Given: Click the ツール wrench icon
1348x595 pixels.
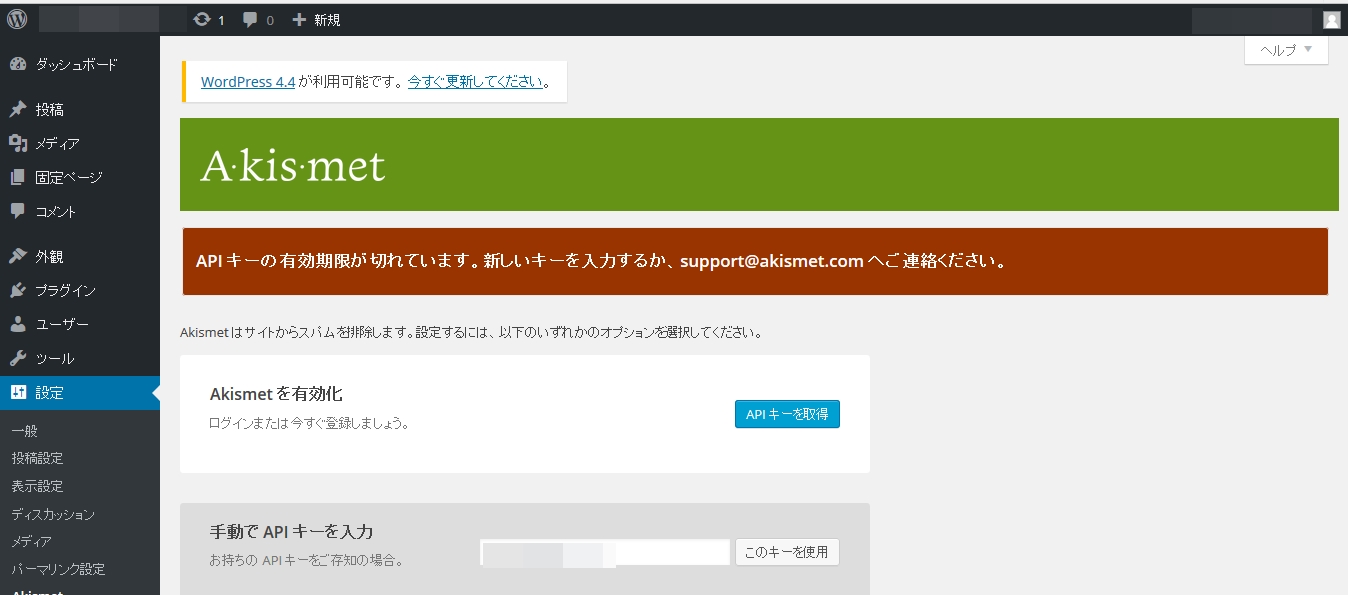Looking at the screenshot, I should (x=17, y=358).
